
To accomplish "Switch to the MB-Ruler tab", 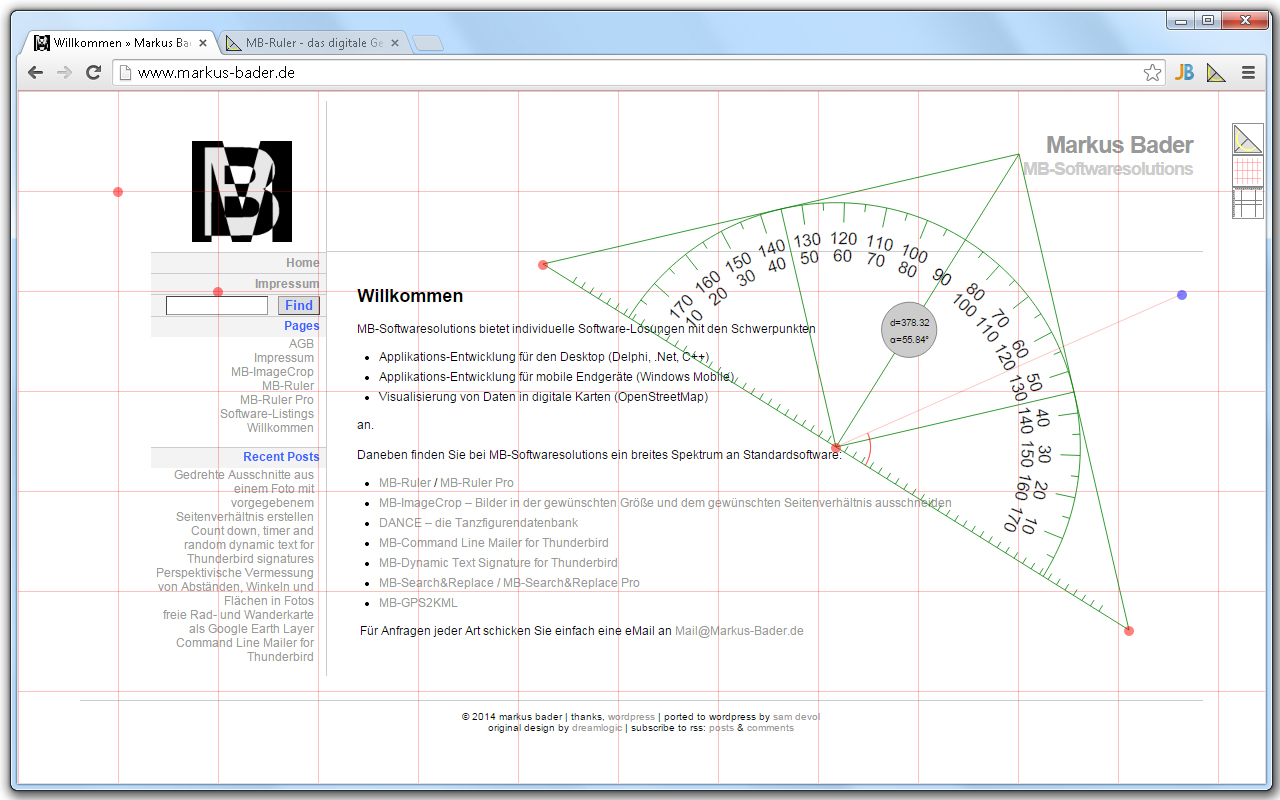I will tap(310, 42).
